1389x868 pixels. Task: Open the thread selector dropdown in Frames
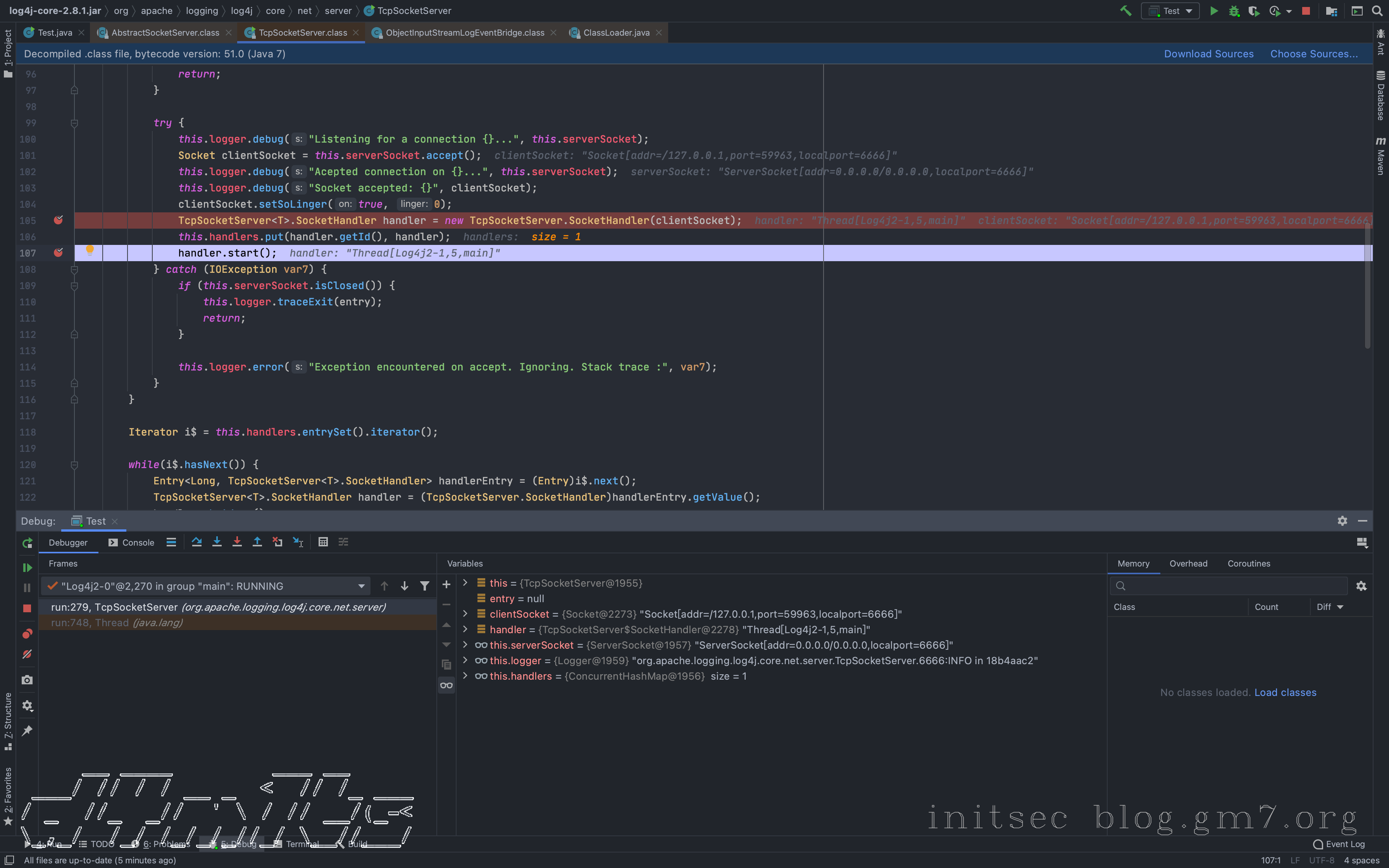pos(361,586)
